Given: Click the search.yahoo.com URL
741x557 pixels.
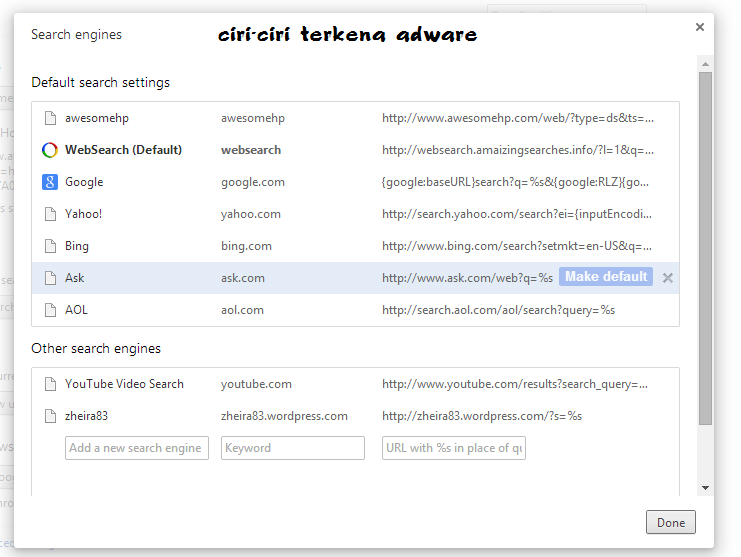Looking at the screenshot, I should point(517,214).
